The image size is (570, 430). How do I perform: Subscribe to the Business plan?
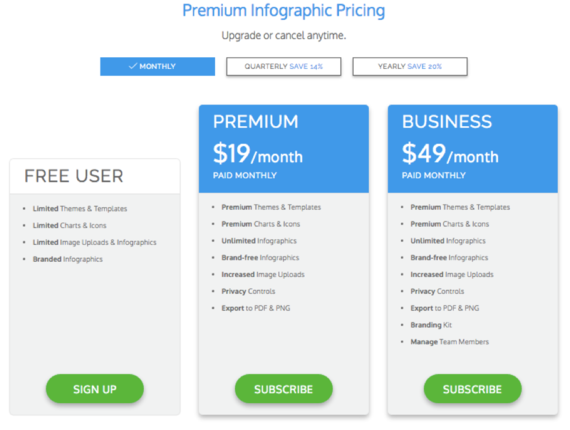point(473,389)
